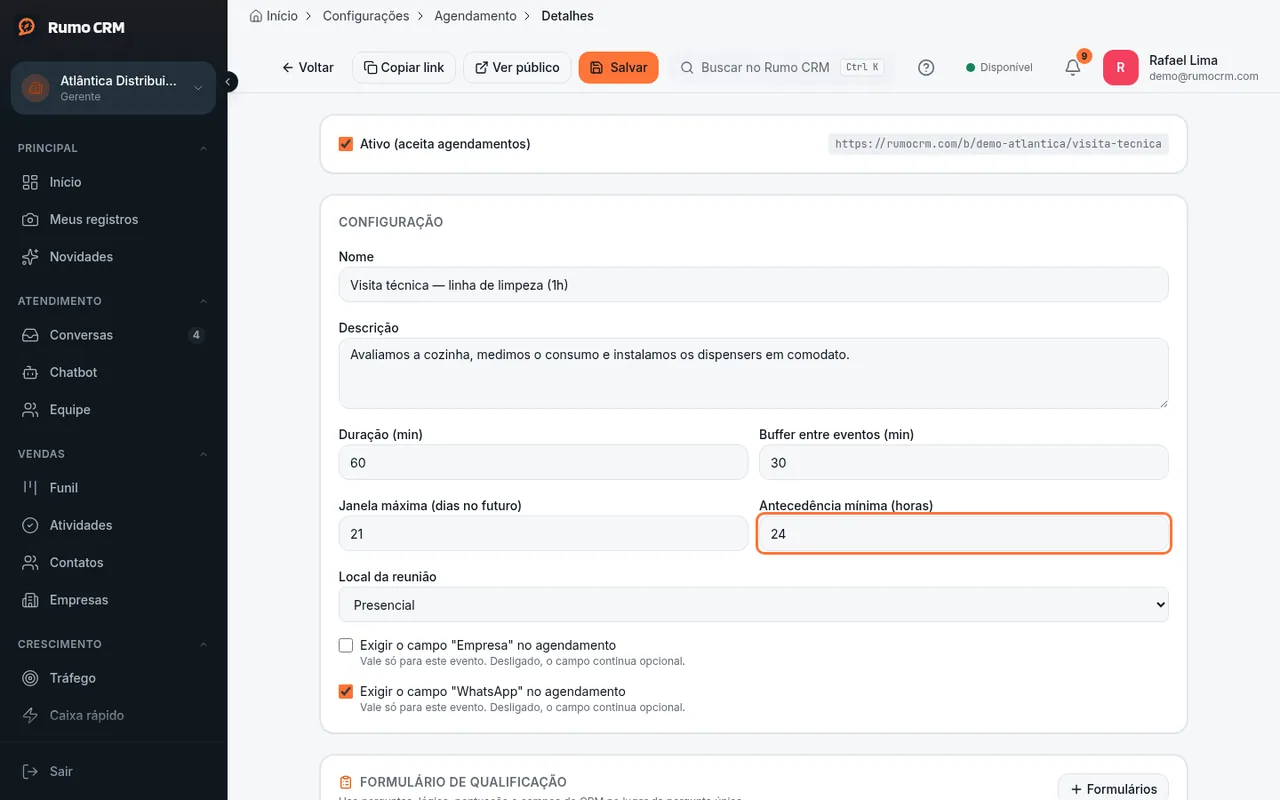Enable Exigir o campo "Empresa" checkbox

tap(346, 645)
